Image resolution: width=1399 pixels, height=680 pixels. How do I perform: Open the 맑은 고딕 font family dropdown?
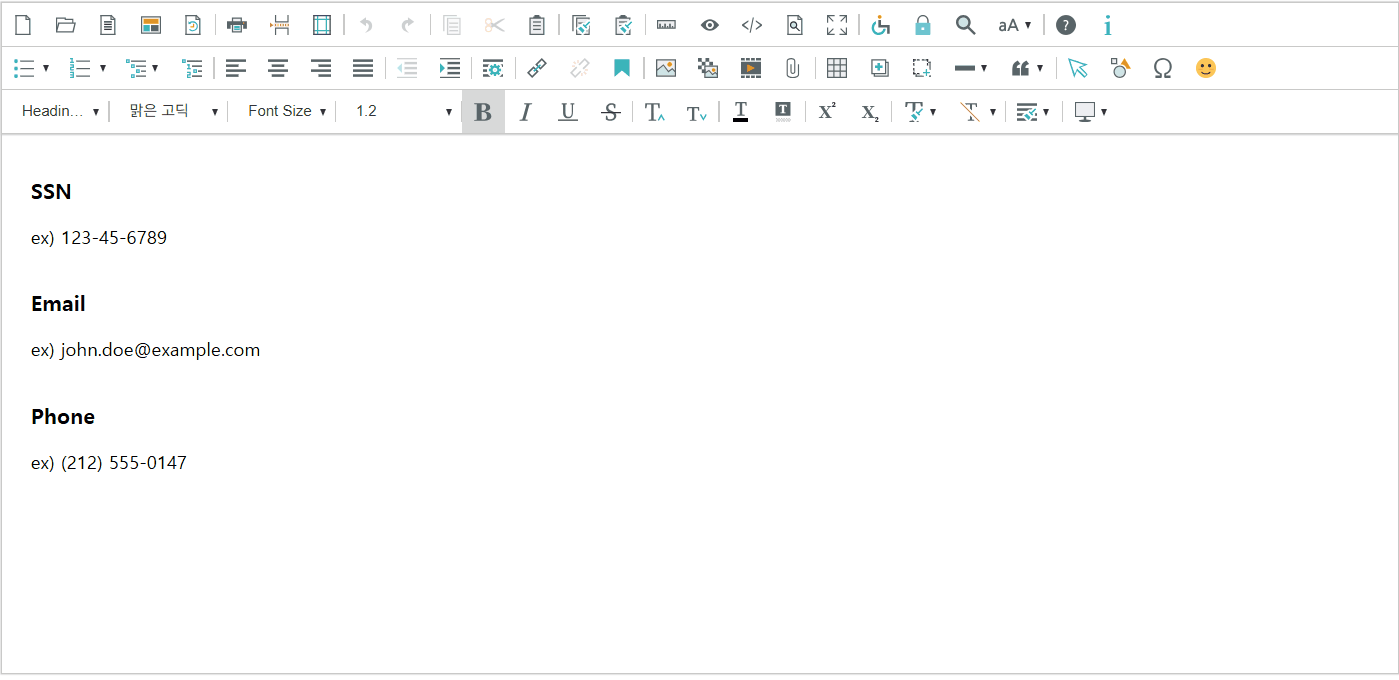pyautogui.click(x=172, y=111)
